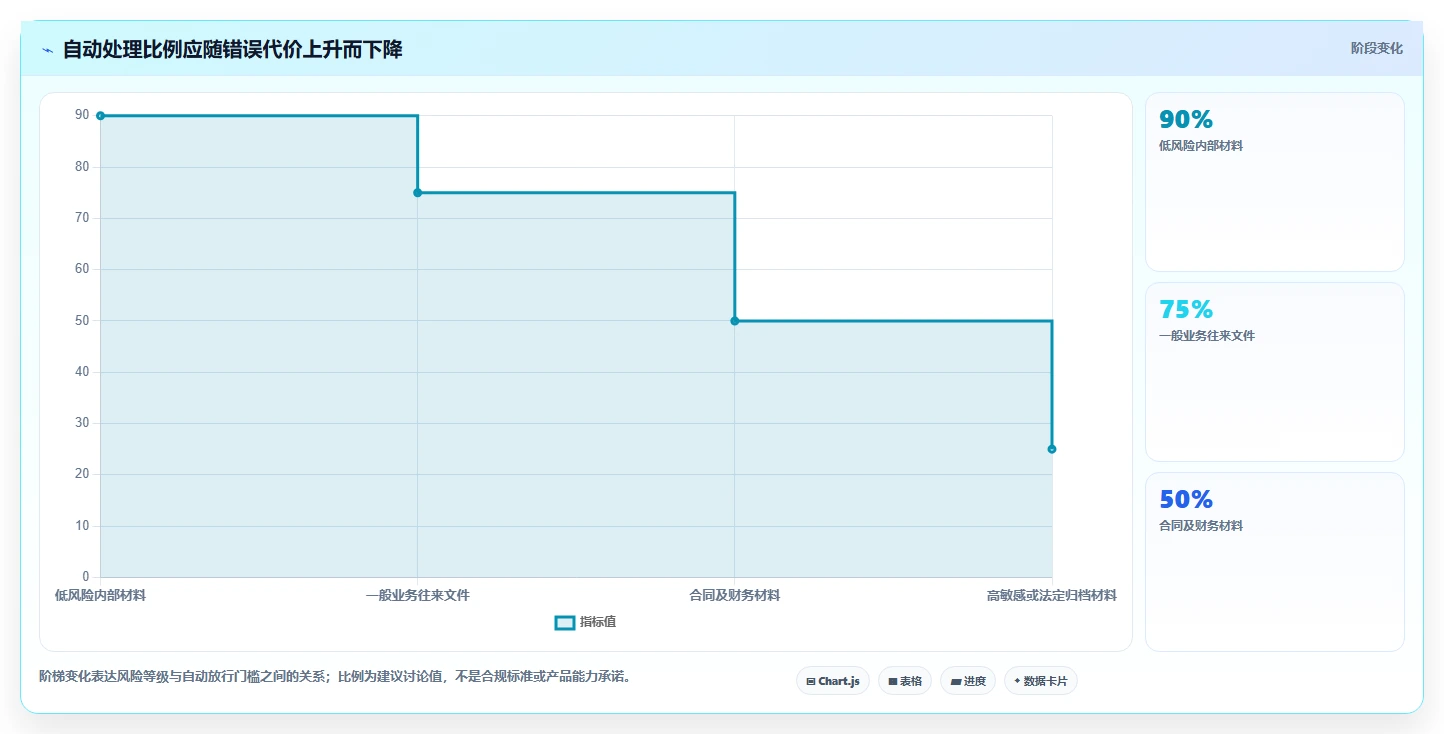
Task: Click the chart title 自动处理比例应随错误代价上升而下降
Action: click(233, 49)
